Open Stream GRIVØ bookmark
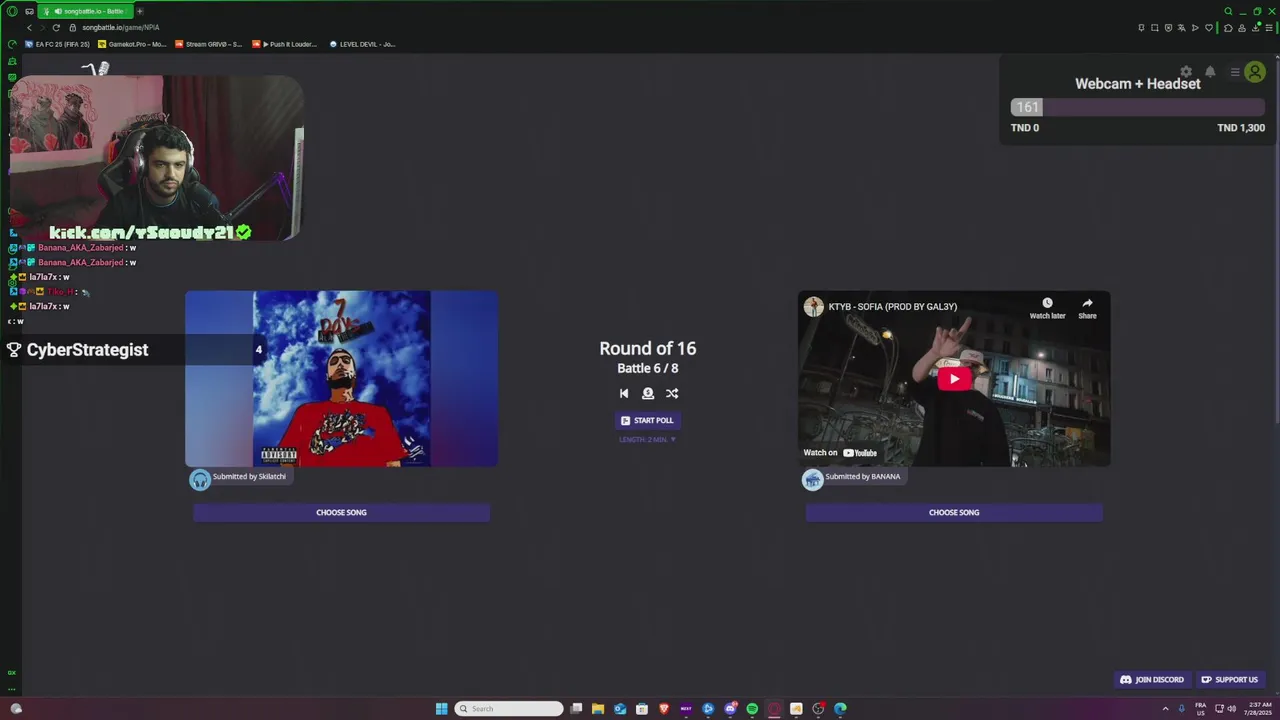Image resolution: width=1280 pixels, height=720 pixels. point(208,44)
